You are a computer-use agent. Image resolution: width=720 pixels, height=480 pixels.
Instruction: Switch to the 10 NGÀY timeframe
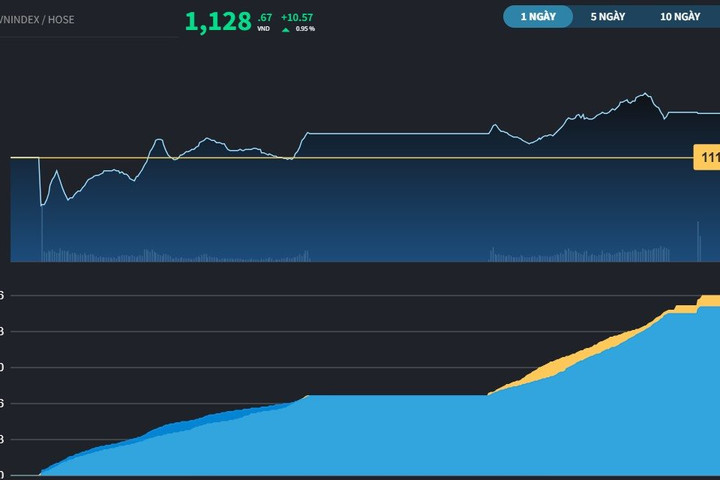pos(680,17)
